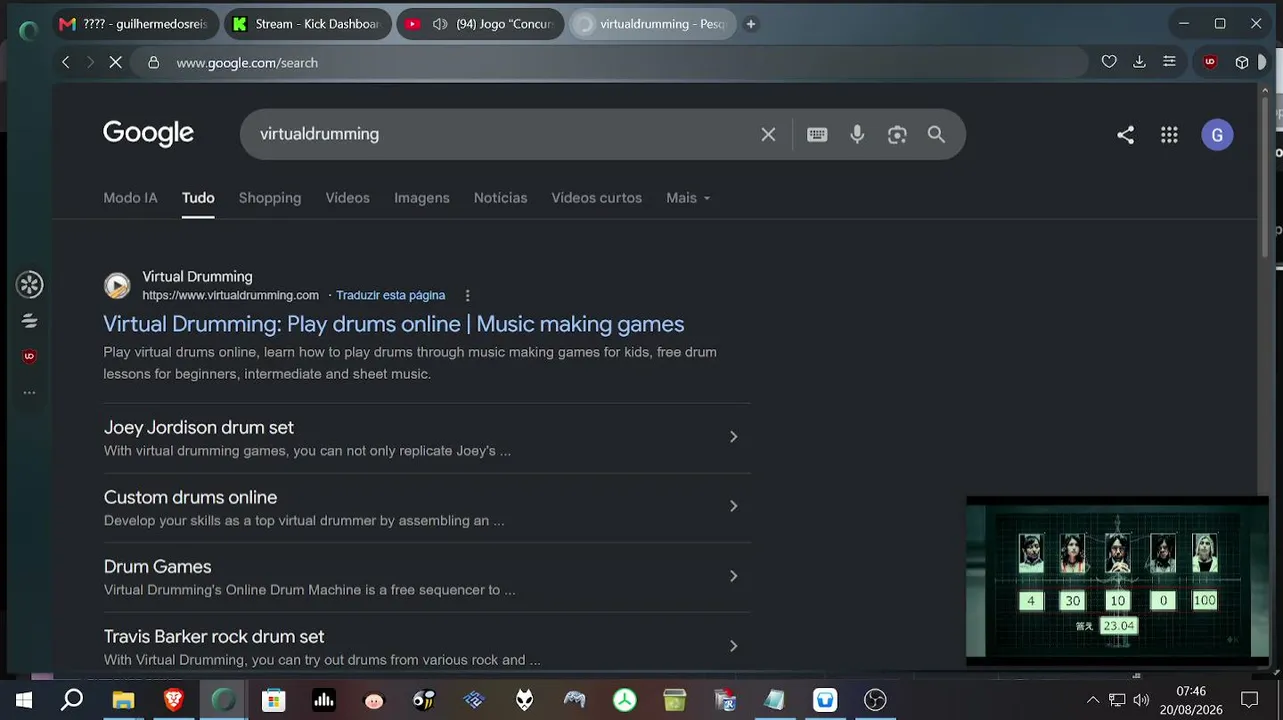Click the picture-in-picture video thumbnail
The image size is (1283, 720).
click(x=1117, y=580)
